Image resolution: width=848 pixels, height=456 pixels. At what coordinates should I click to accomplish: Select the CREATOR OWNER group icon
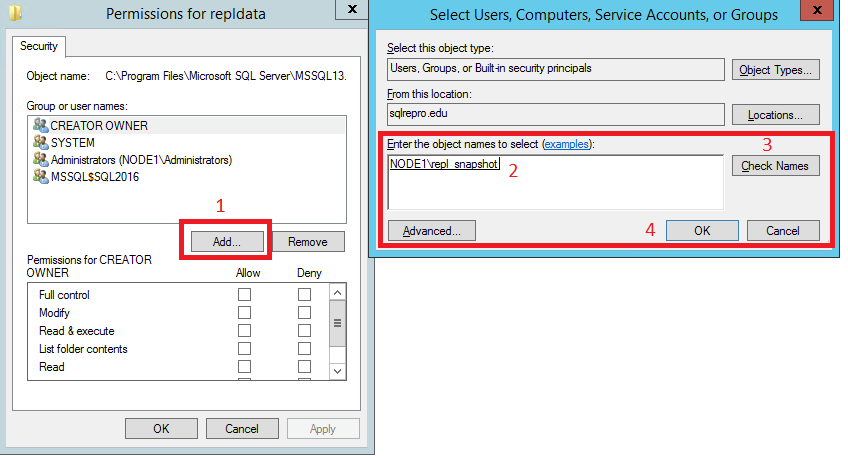coord(41,125)
